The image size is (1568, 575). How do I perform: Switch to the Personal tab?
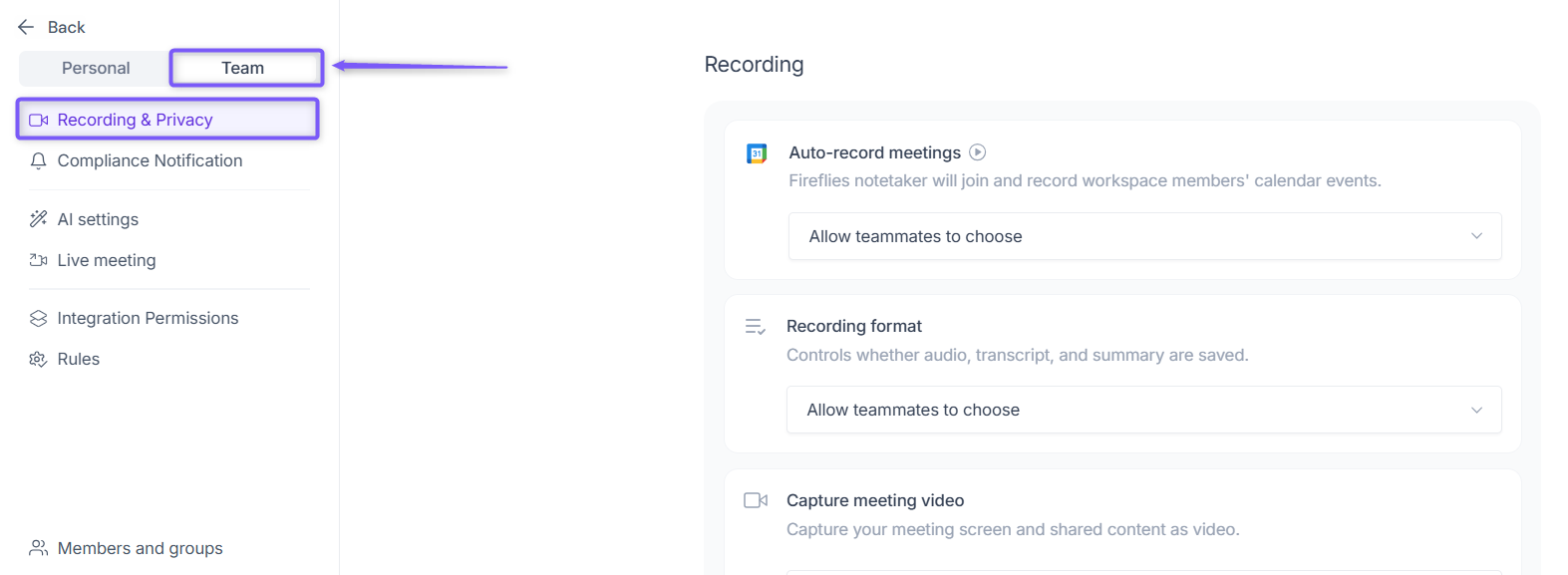(x=96, y=68)
